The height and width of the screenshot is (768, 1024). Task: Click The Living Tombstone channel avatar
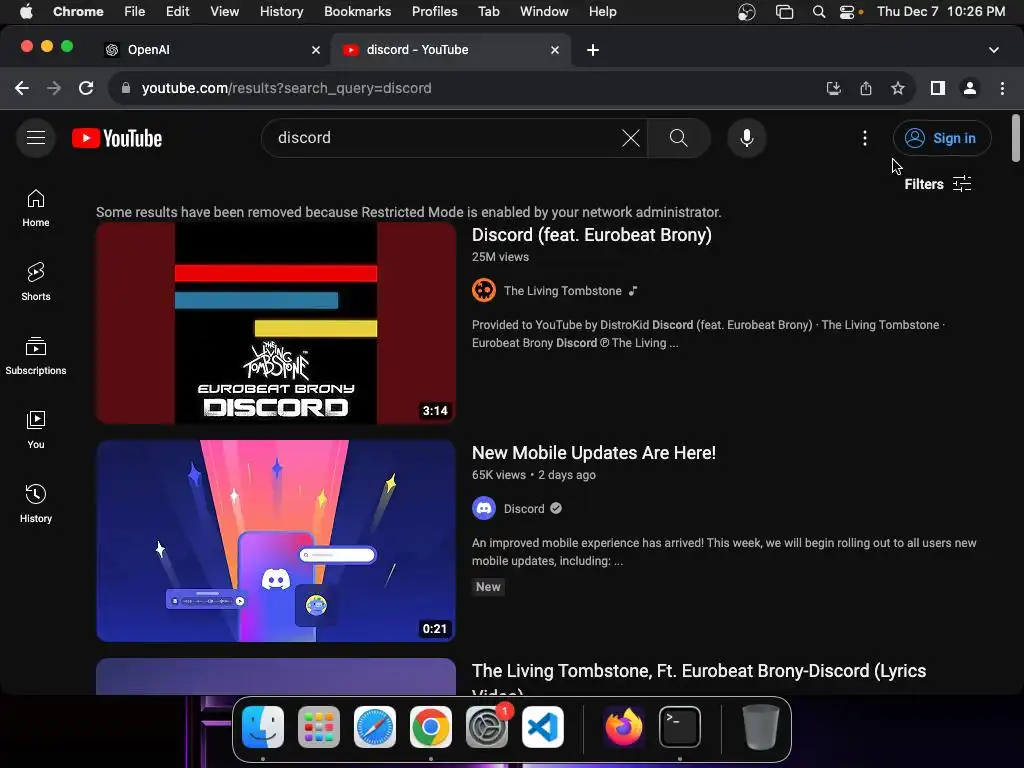point(484,291)
